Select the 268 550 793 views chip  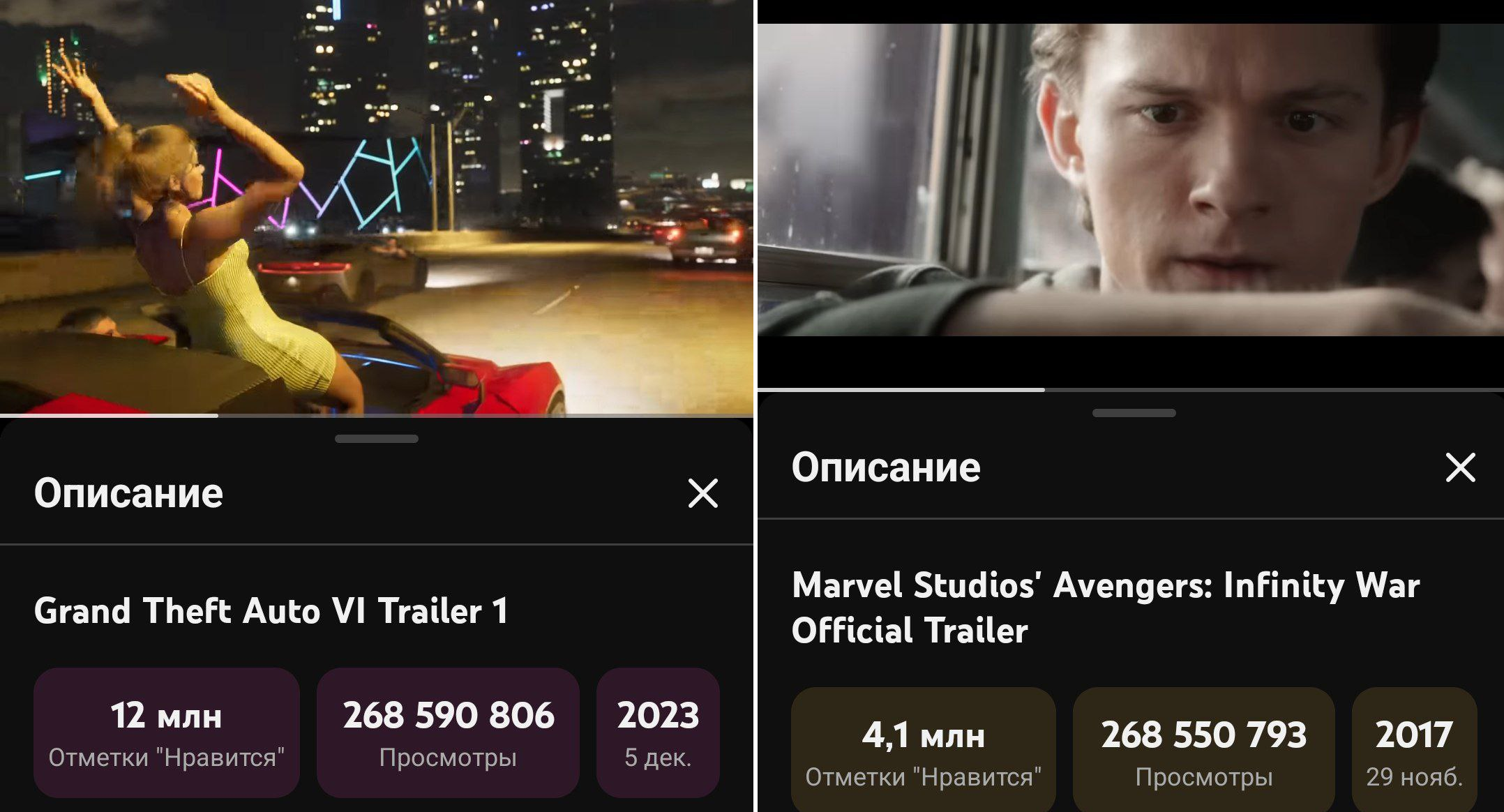pos(1204,751)
